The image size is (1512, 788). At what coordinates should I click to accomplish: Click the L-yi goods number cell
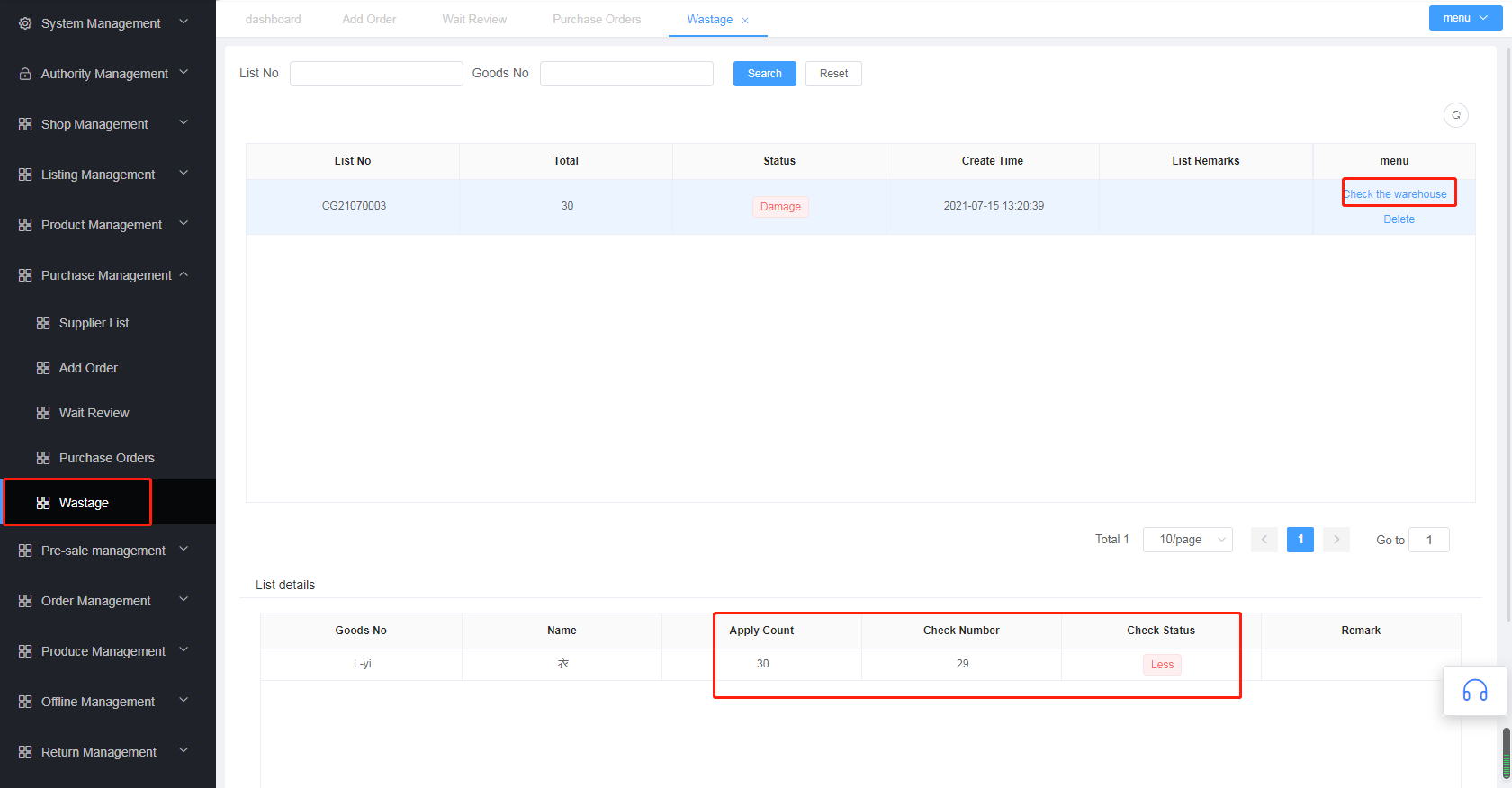pos(362,664)
